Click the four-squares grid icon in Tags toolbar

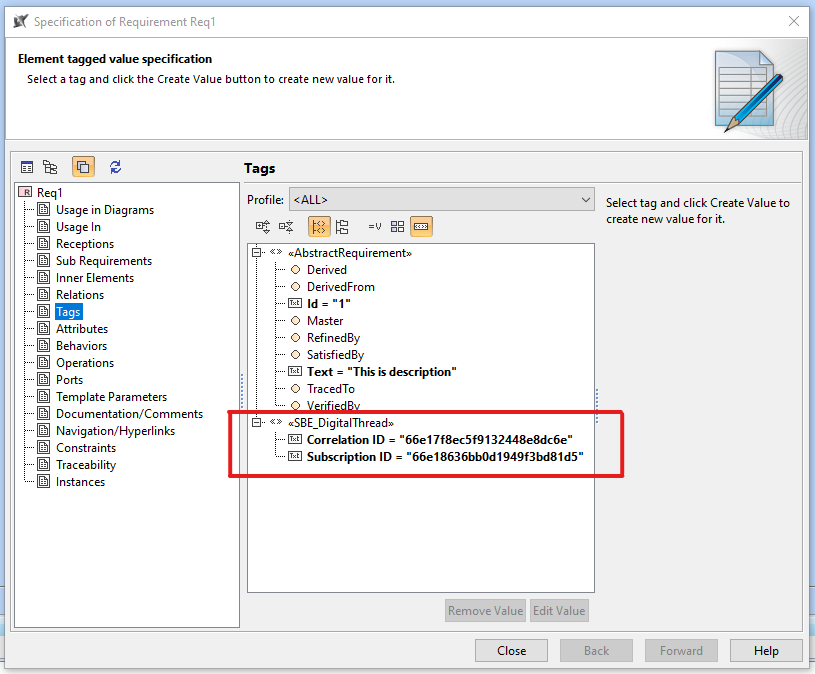click(397, 227)
